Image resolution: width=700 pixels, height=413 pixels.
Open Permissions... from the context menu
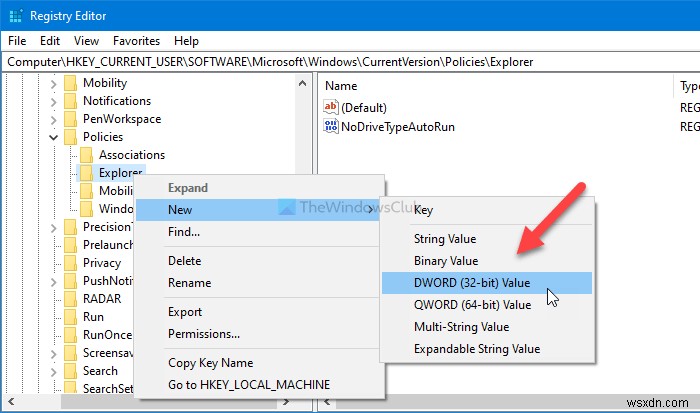tap(259, 334)
